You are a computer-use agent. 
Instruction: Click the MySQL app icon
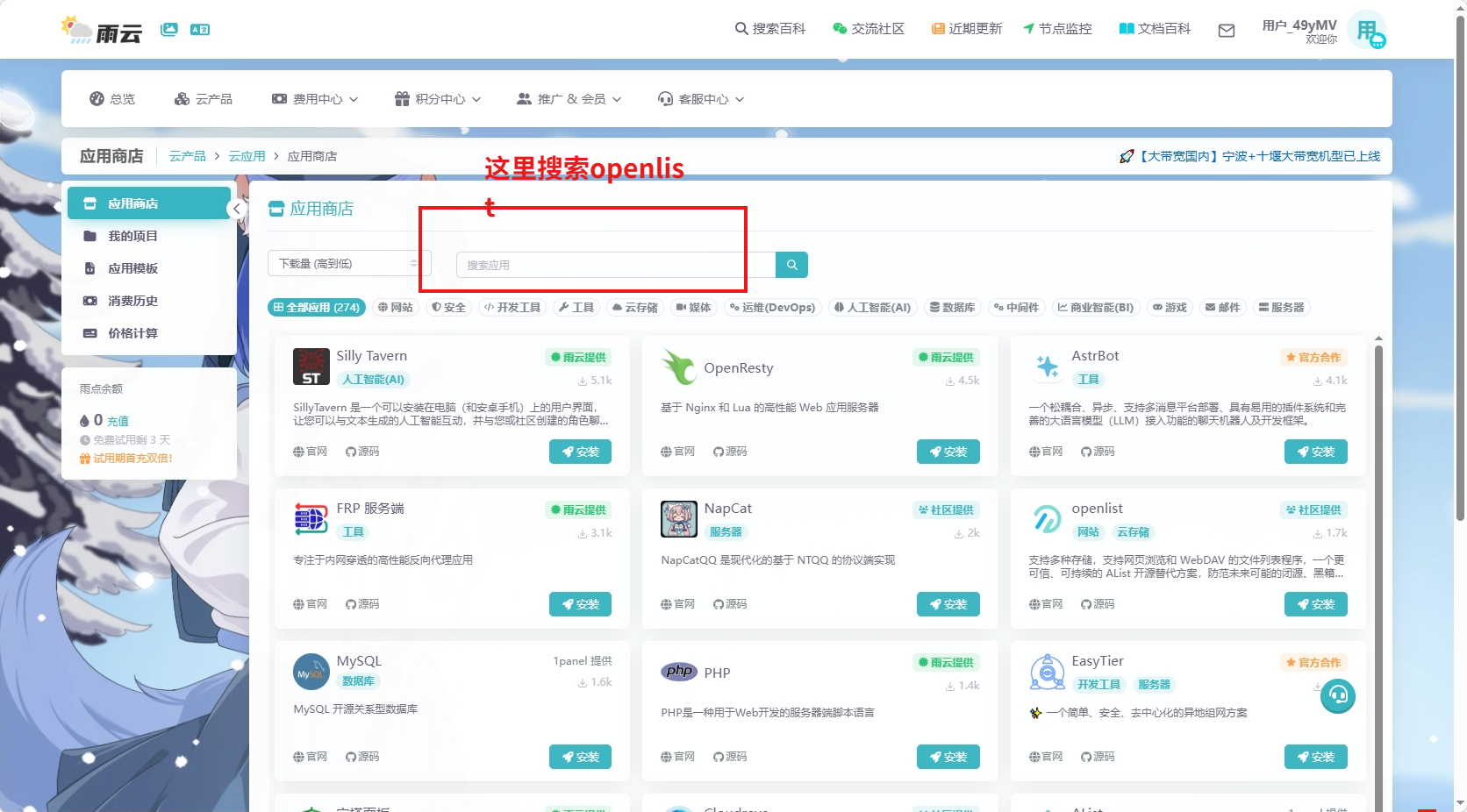[x=311, y=672]
